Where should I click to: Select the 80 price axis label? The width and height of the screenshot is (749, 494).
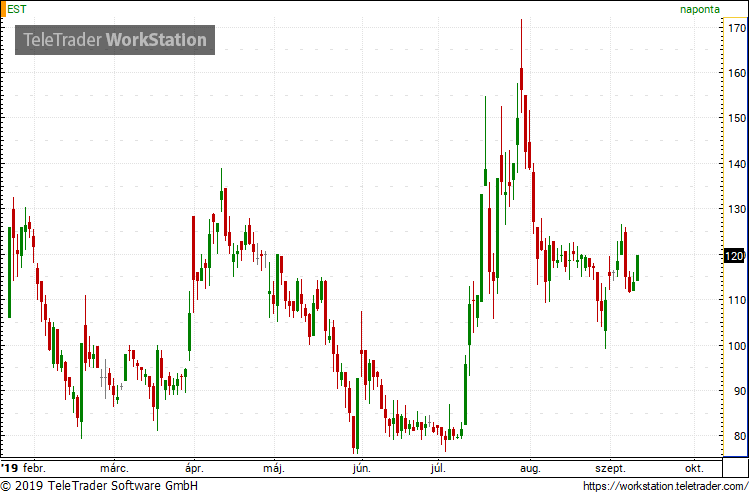740,436
